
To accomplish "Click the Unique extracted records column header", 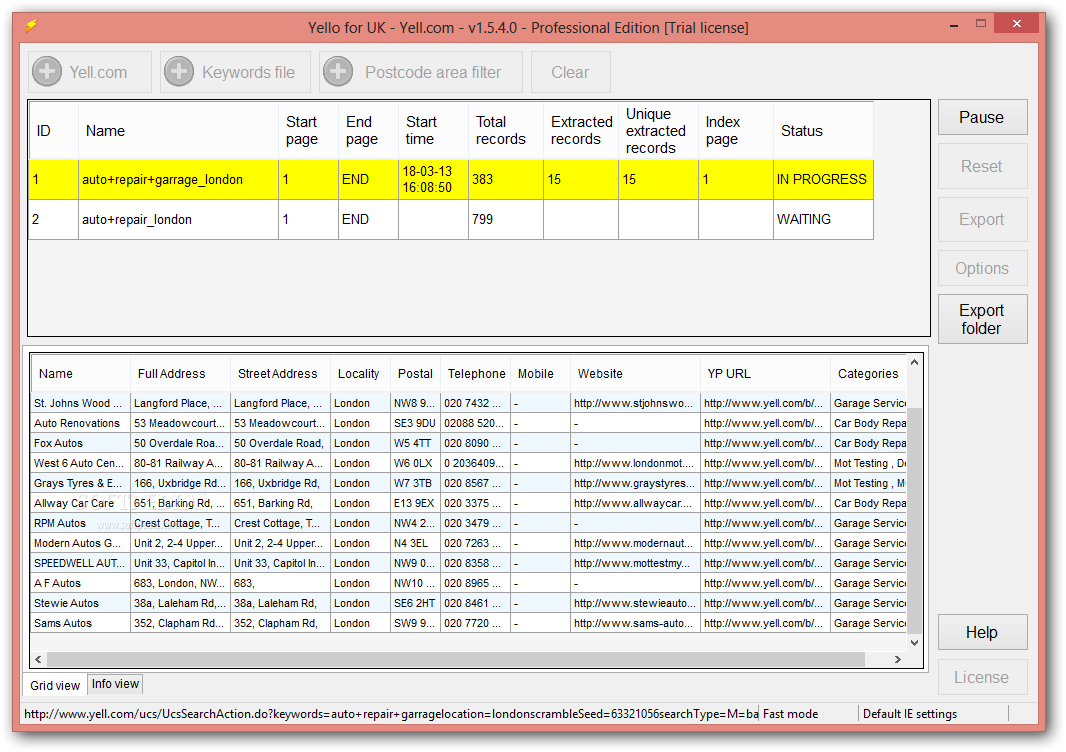I will 658,131.
